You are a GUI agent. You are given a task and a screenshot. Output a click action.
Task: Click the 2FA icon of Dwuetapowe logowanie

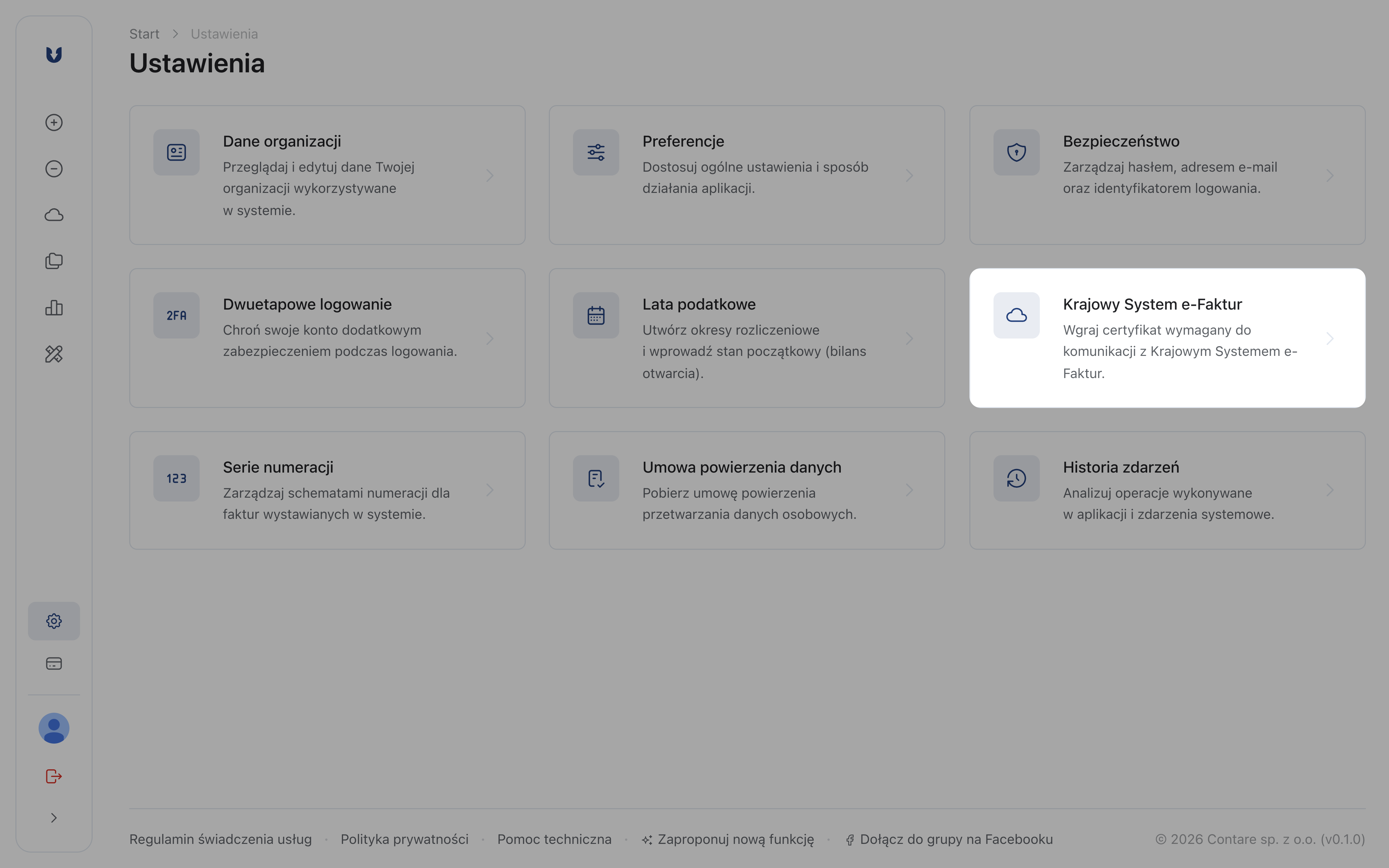click(176, 315)
